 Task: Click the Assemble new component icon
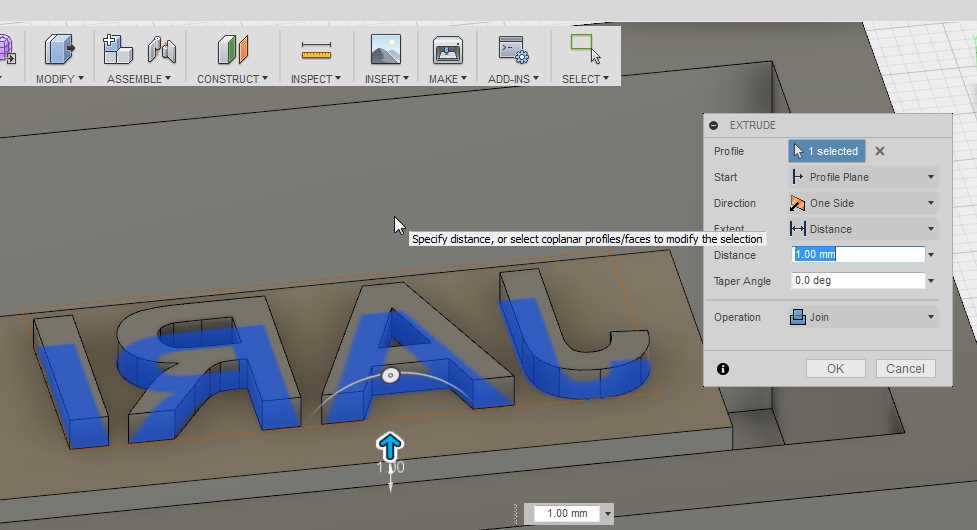(x=117, y=50)
